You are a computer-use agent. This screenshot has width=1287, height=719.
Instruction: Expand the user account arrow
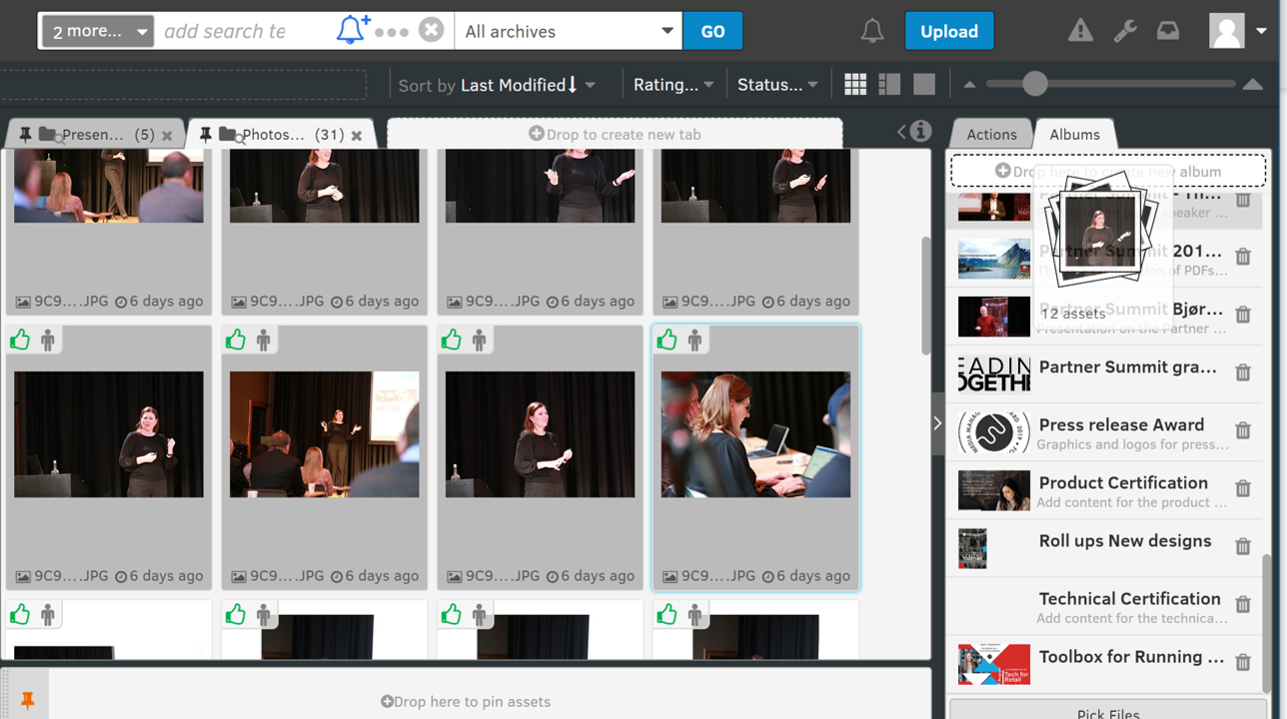pos(1261,31)
